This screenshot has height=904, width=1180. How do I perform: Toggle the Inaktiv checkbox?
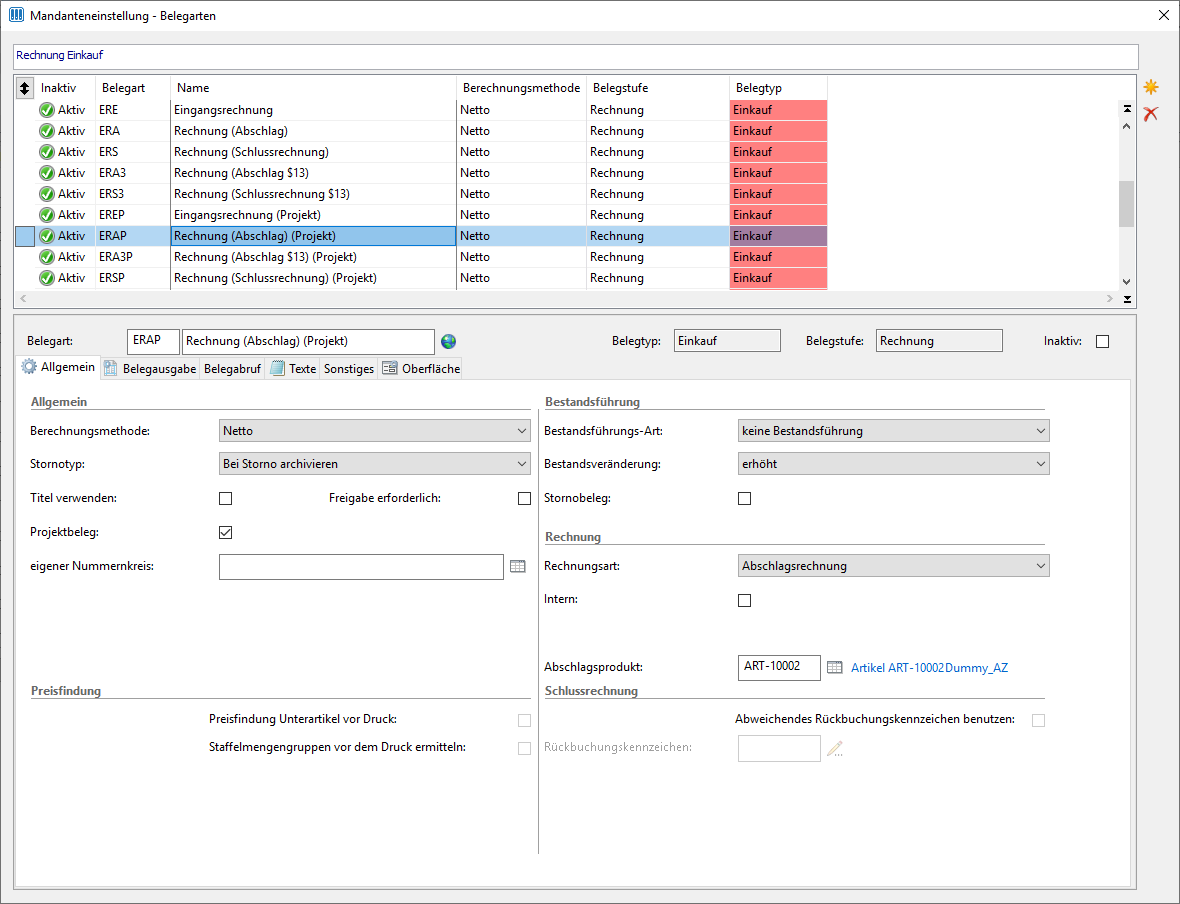pos(1102,342)
